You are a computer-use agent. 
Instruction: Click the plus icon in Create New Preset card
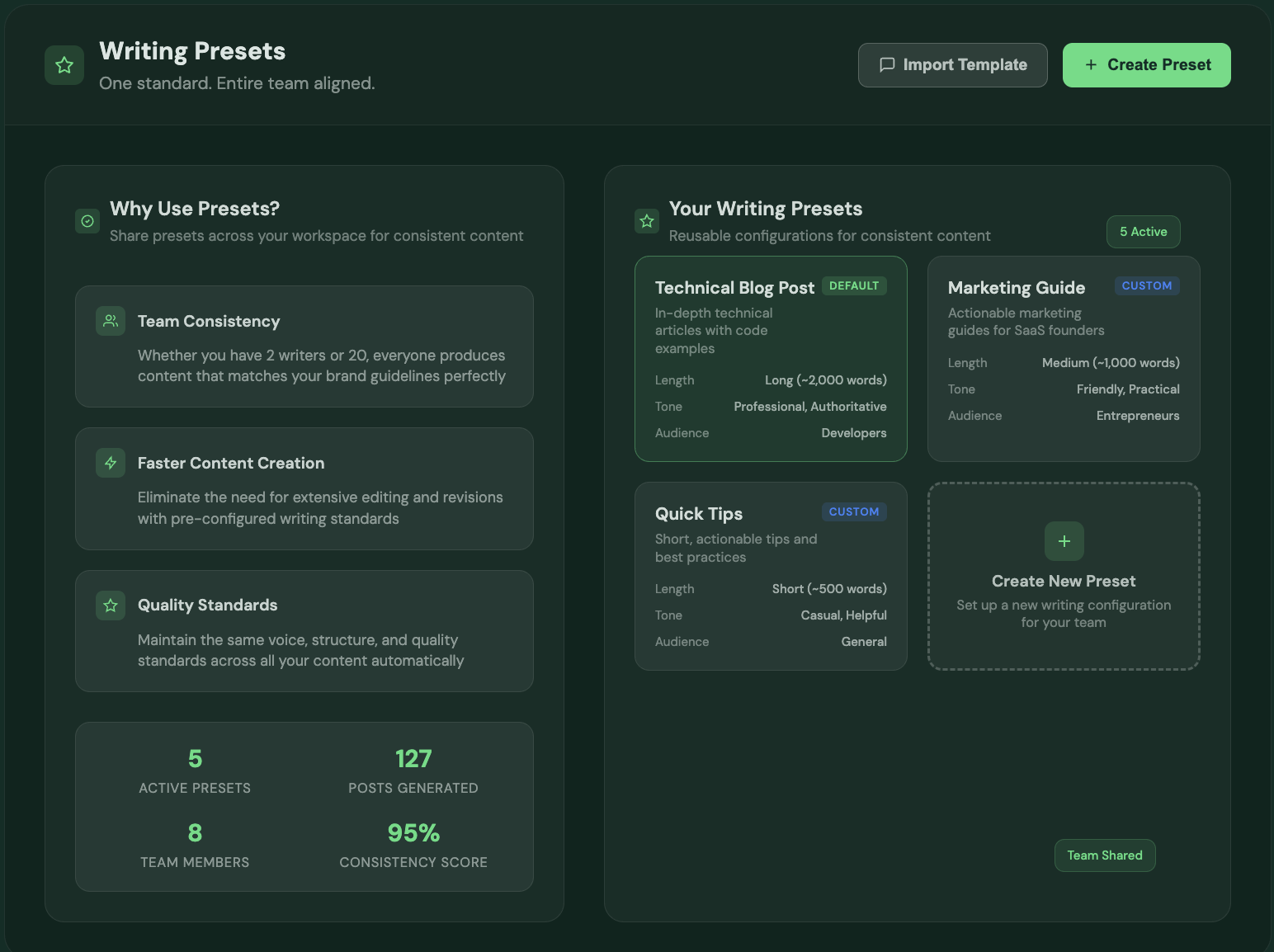click(x=1064, y=541)
